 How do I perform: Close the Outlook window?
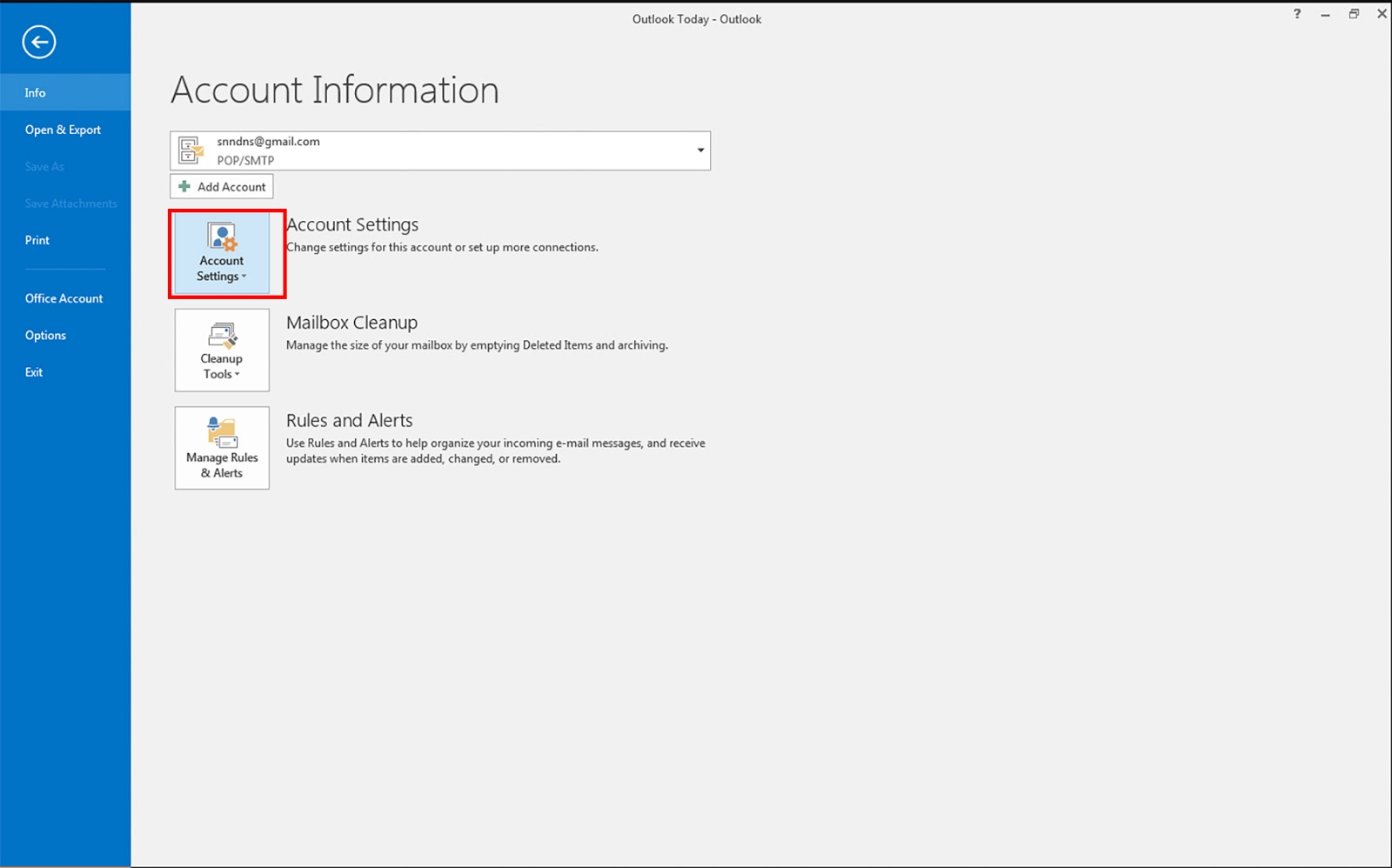coord(1382,14)
